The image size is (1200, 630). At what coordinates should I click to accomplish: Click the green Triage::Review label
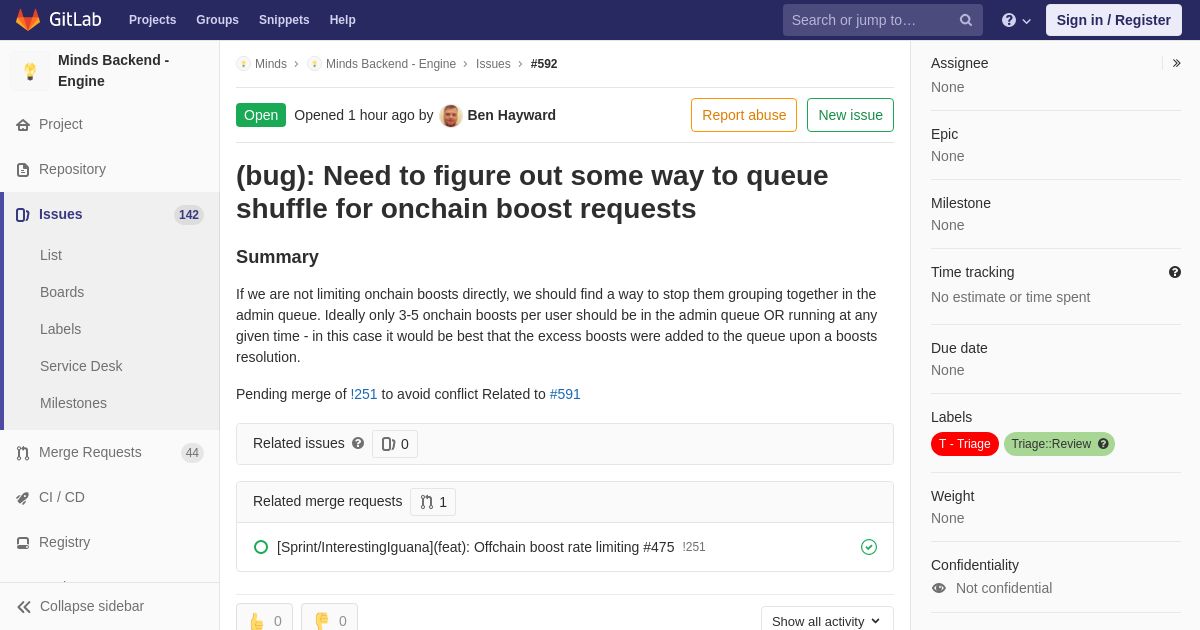(1050, 444)
